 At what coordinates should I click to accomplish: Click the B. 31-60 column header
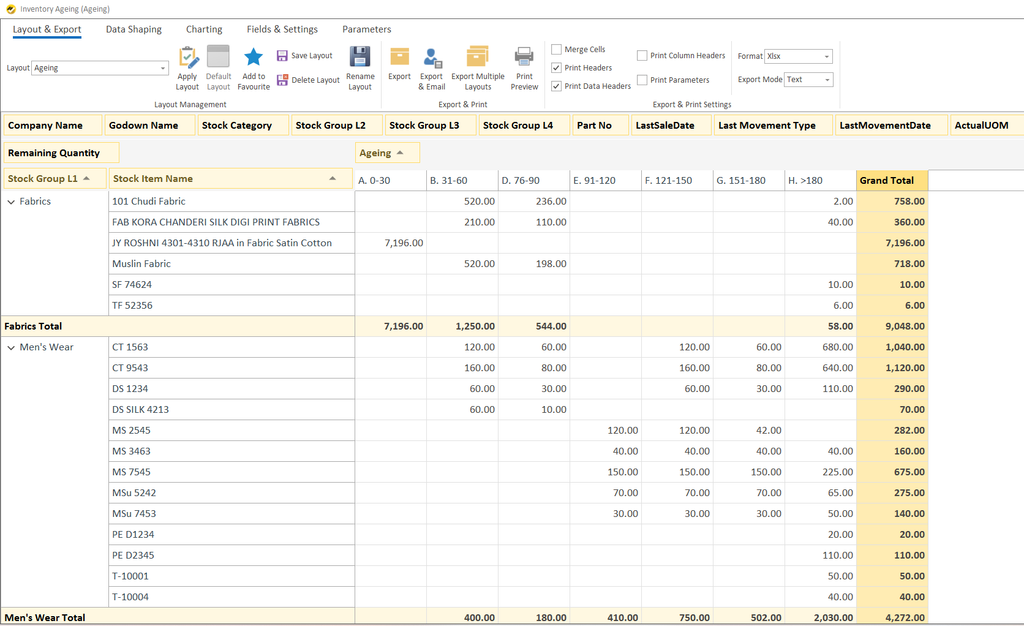462,181
